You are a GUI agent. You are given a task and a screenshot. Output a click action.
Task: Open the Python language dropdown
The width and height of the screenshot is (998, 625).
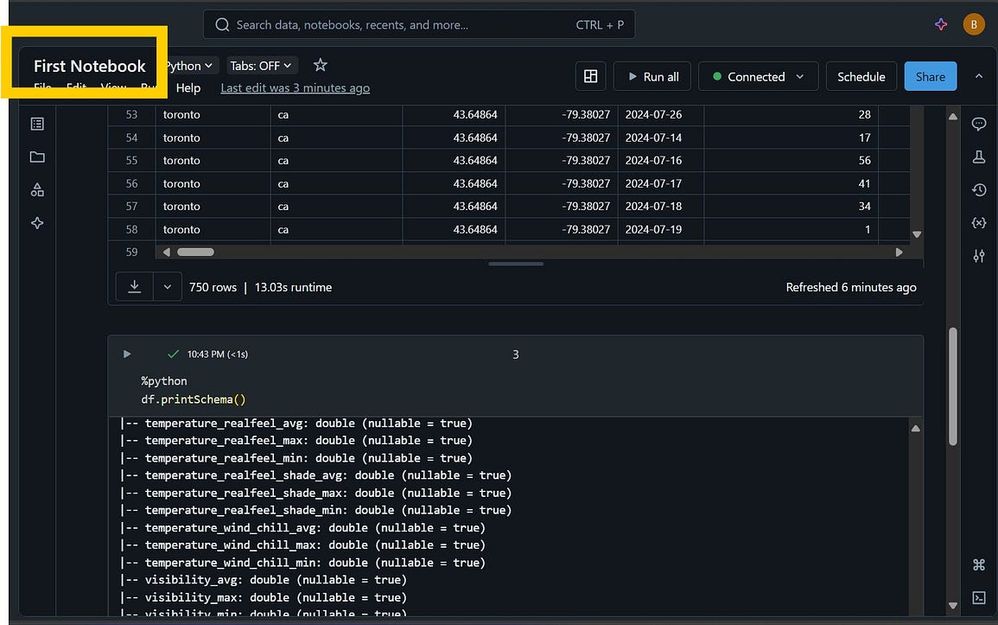(189, 66)
